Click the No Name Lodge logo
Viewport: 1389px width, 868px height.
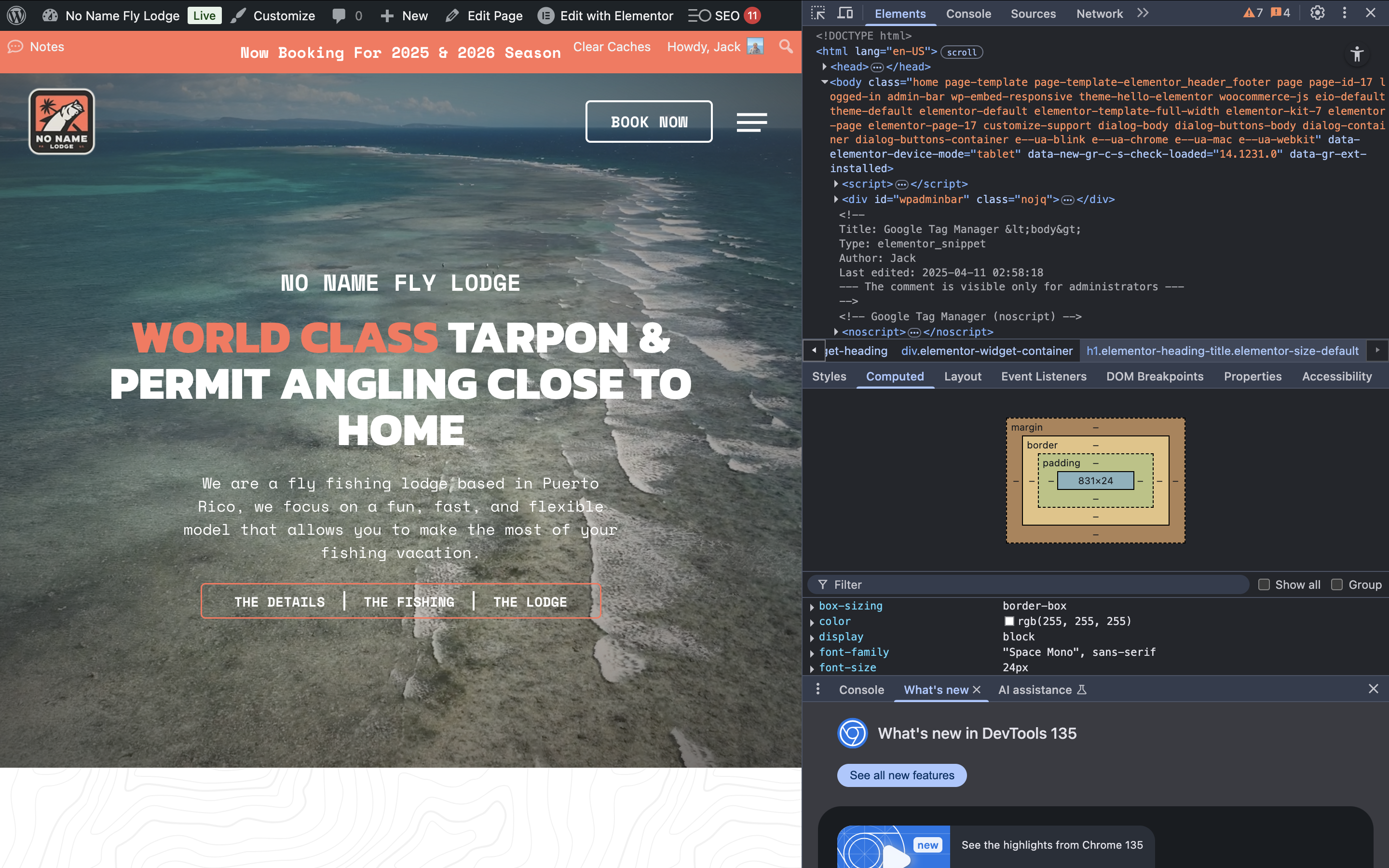(62, 121)
